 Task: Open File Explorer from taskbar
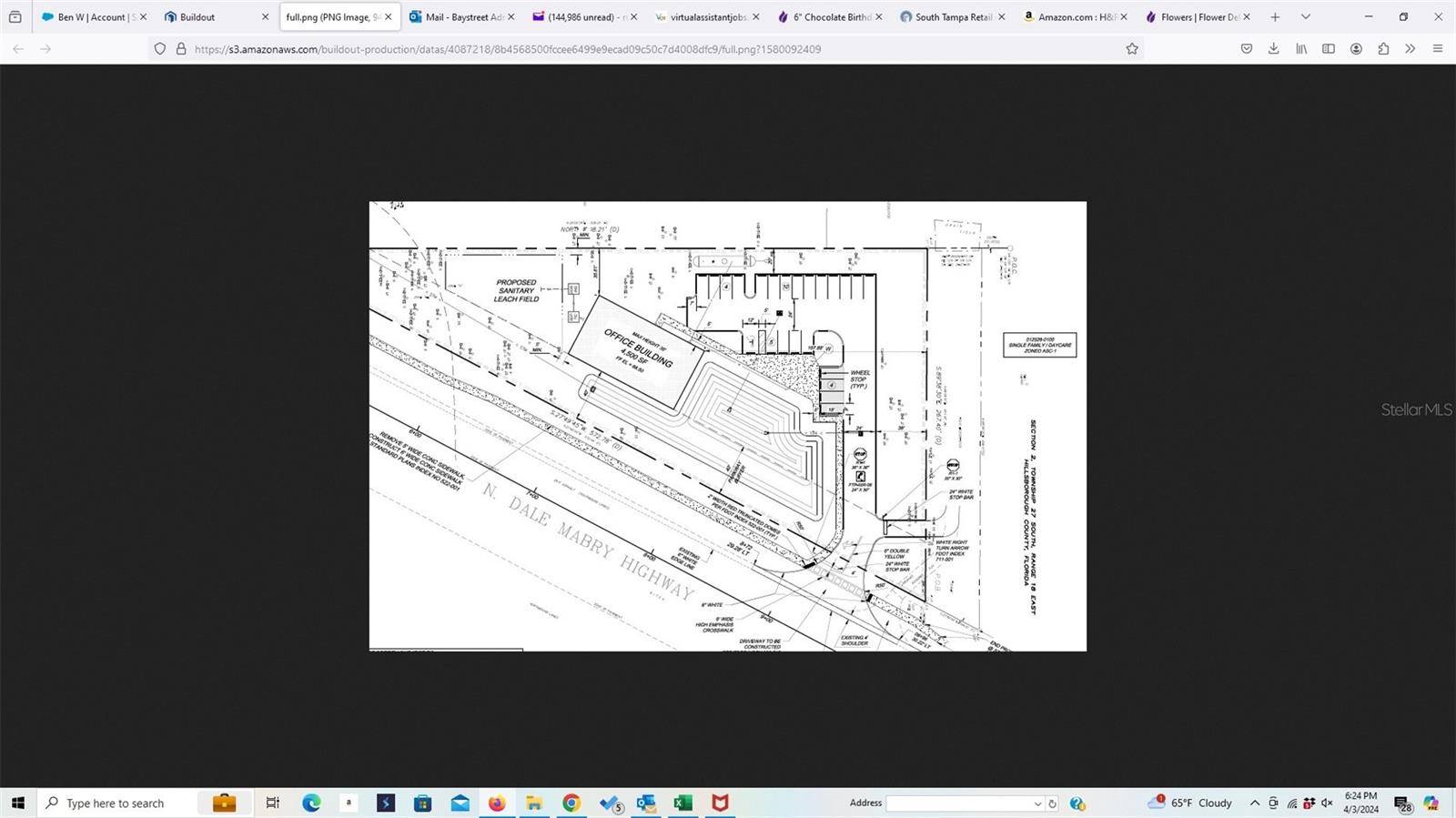pos(534,803)
